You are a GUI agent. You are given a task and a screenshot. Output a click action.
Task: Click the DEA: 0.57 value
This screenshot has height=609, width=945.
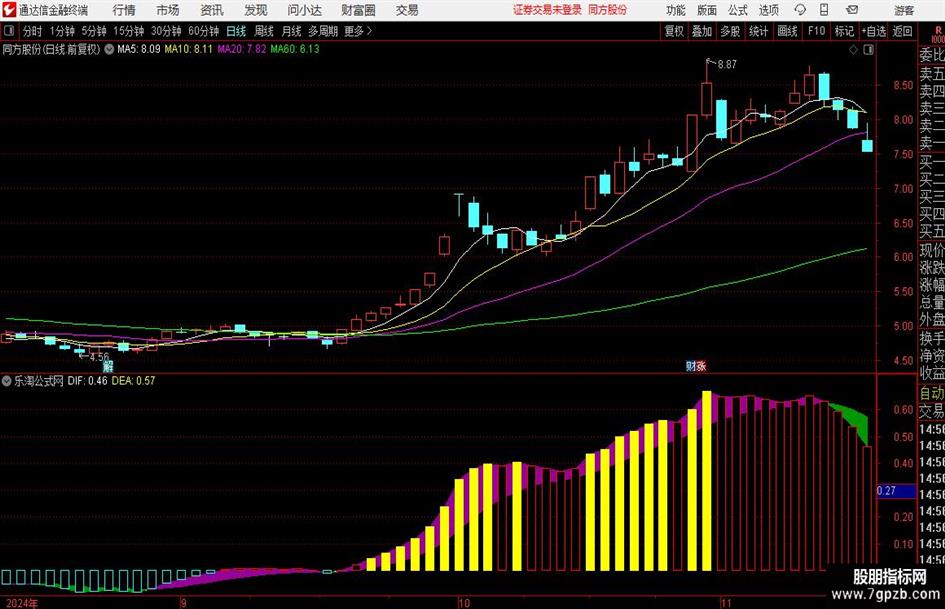(133, 381)
